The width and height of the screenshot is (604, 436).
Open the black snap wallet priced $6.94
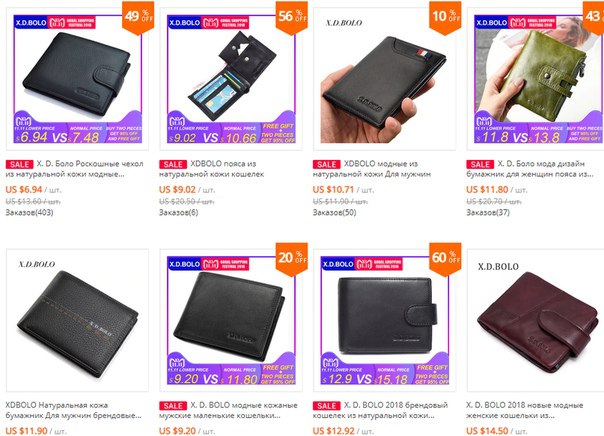tap(77, 79)
